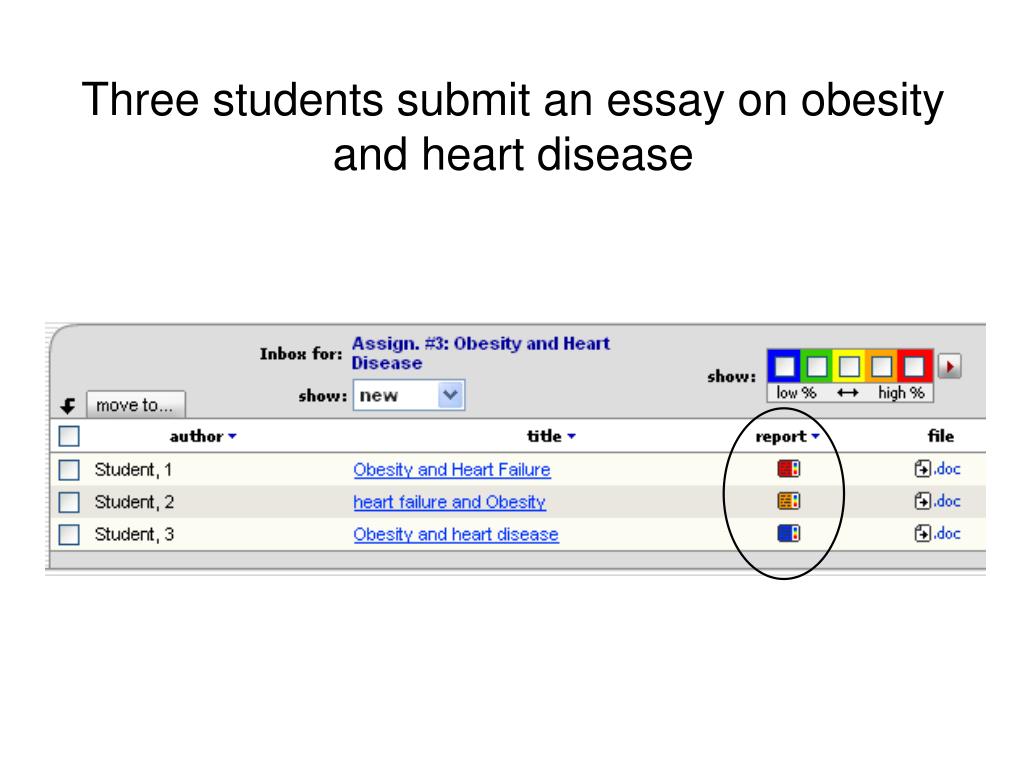1024x768 pixels.
Task: Download Student 1's .doc file
Action: 938,468
